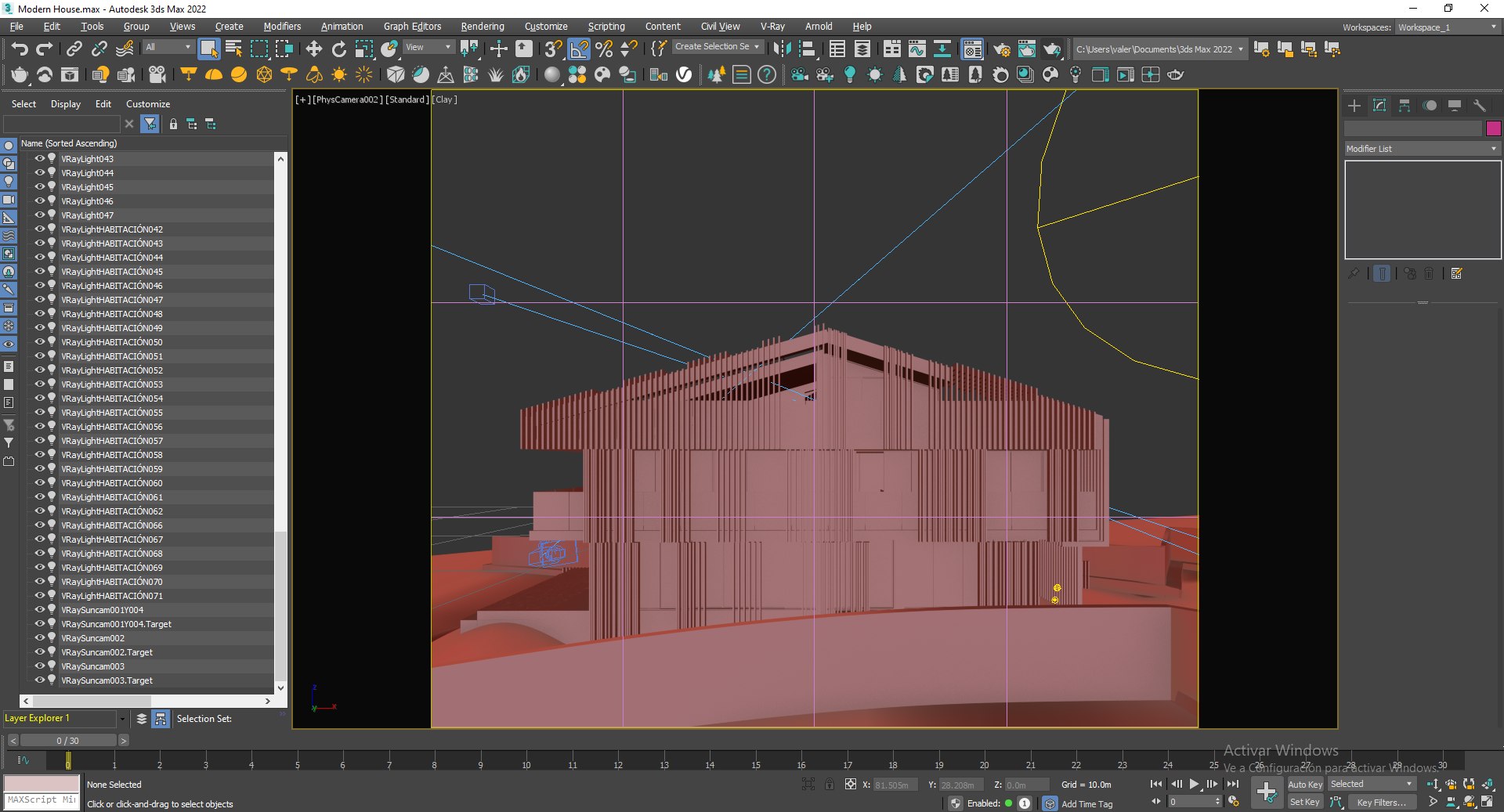Choose Select and Rotate tool

[339, 49]
